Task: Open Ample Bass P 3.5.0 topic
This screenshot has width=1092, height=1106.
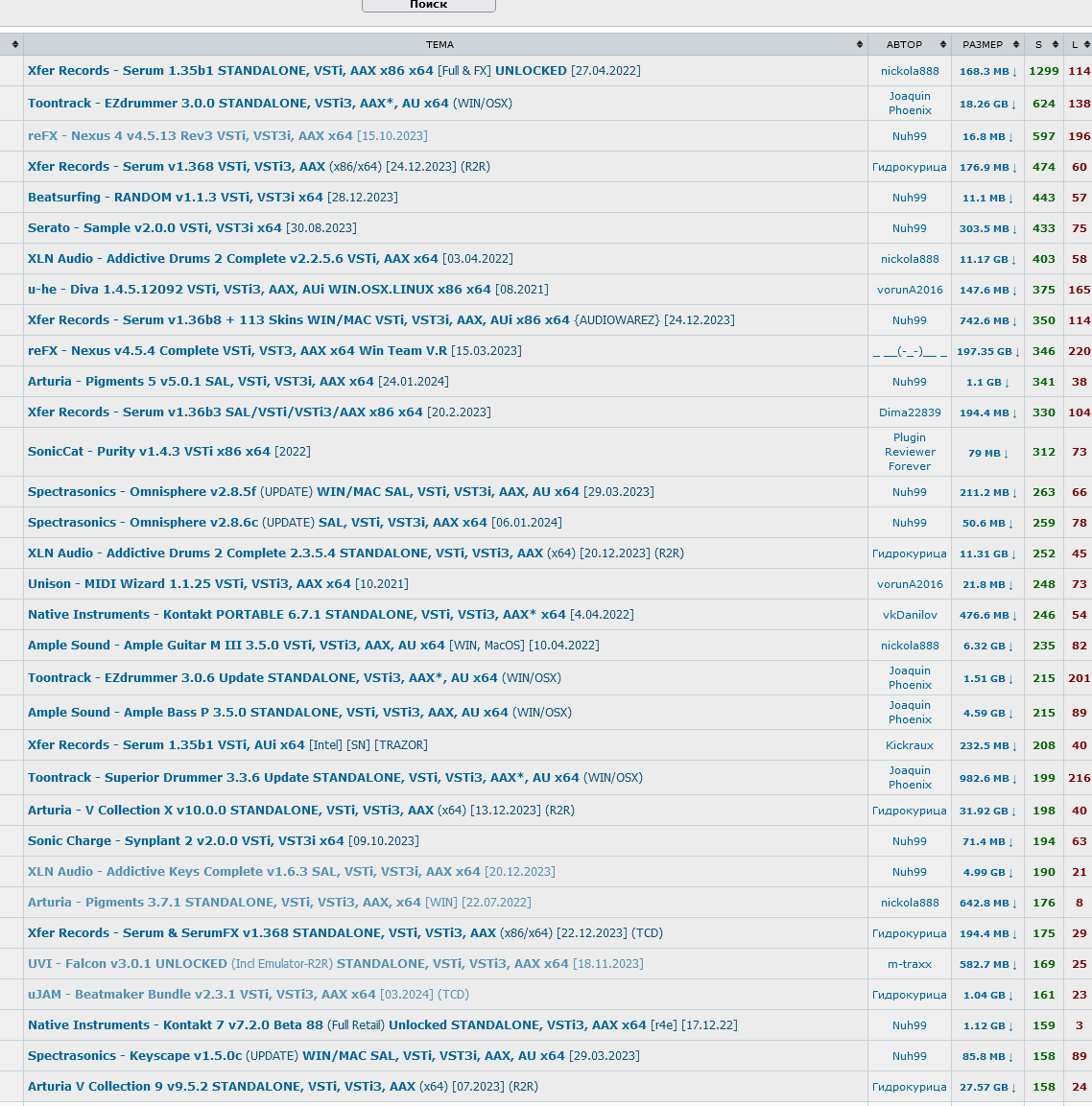Action: click(299, 713)
